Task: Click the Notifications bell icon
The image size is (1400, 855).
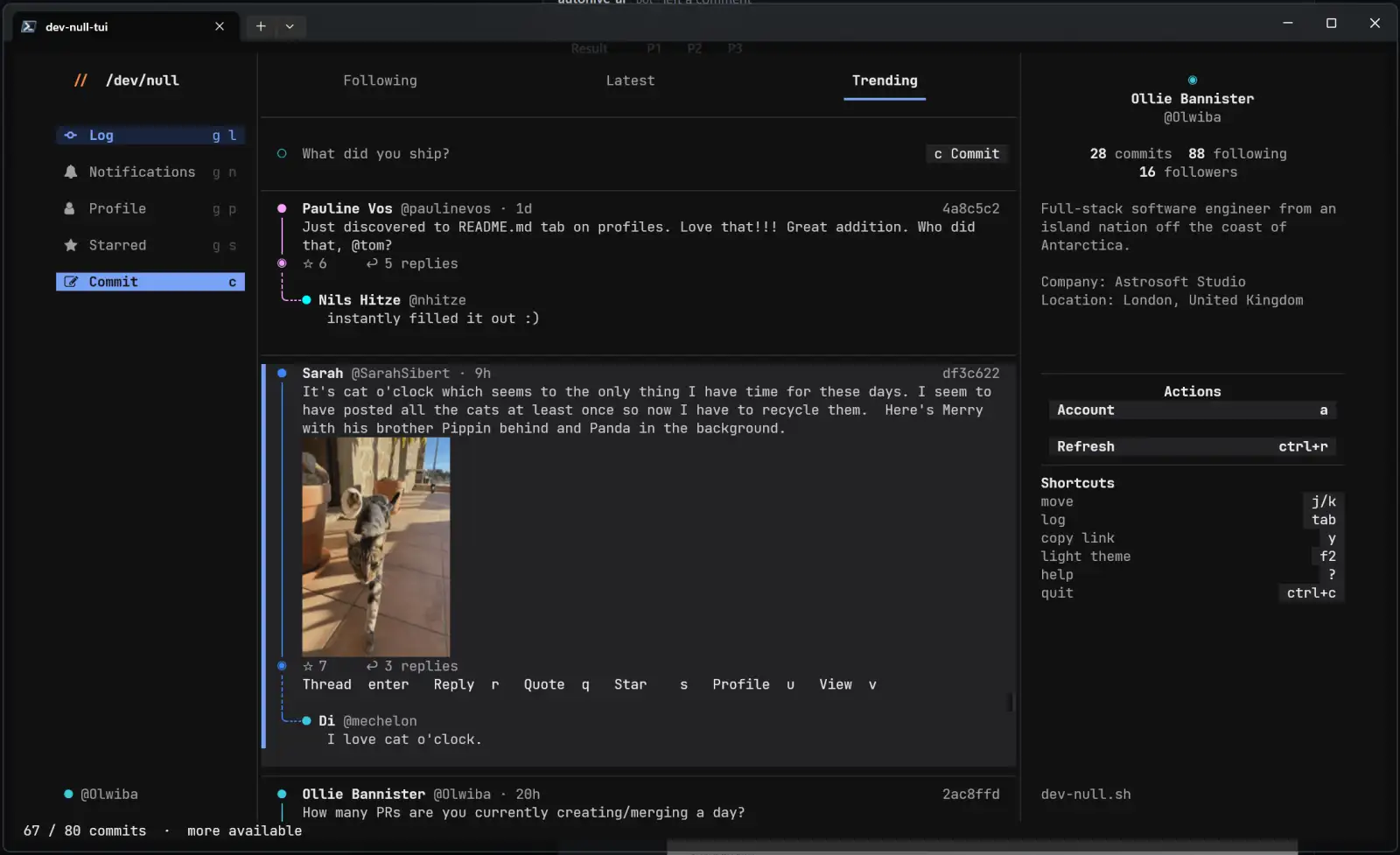Action: pyautogui.click(x=71, y=172)
